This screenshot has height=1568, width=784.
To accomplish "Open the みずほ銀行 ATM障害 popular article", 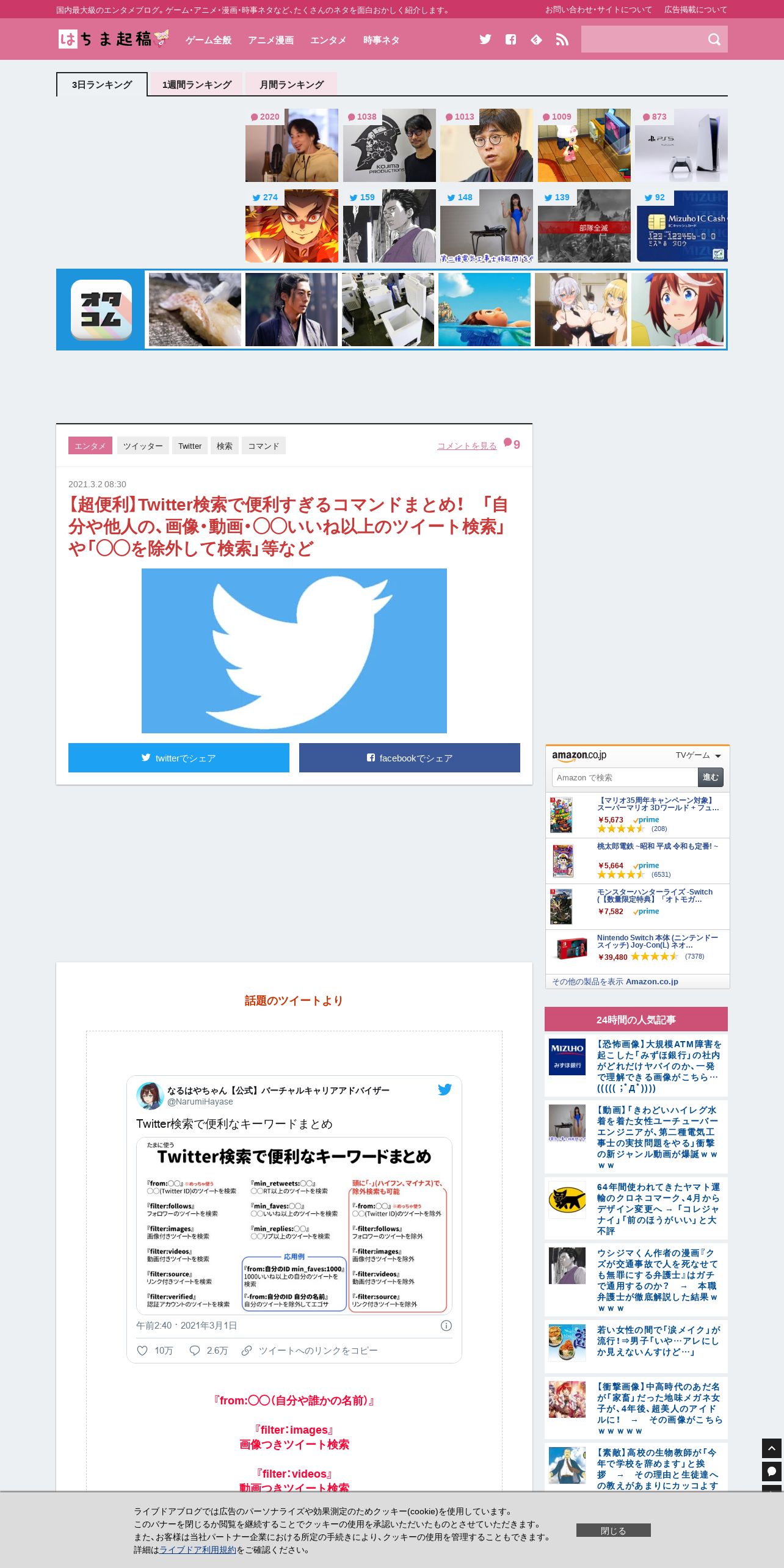I will [x=659, y=1066].
